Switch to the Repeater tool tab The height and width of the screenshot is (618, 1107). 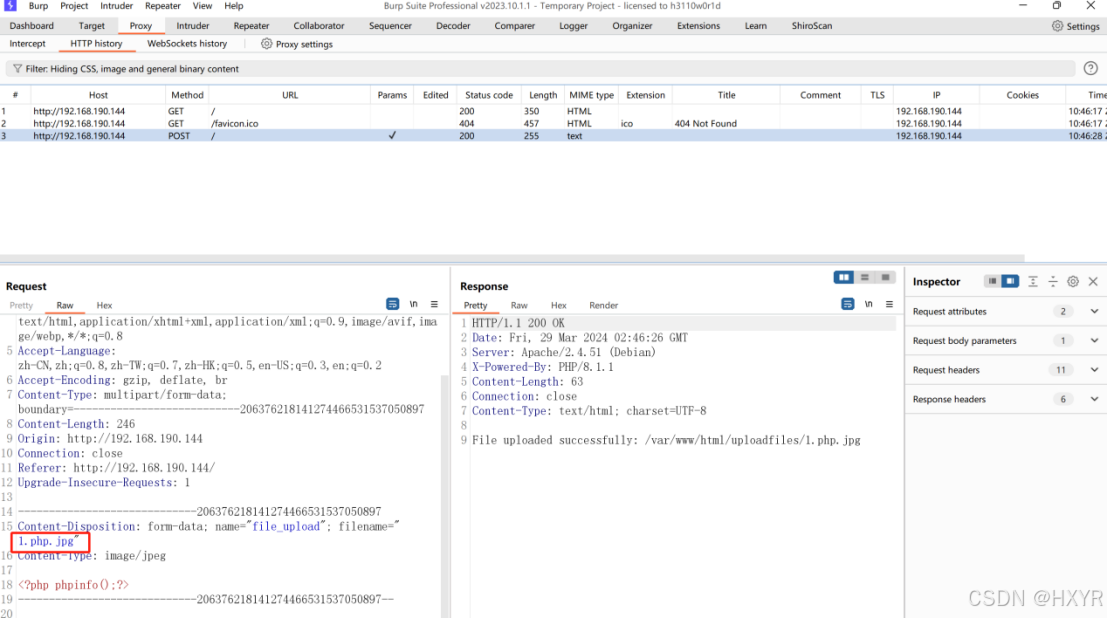[251, 25]
